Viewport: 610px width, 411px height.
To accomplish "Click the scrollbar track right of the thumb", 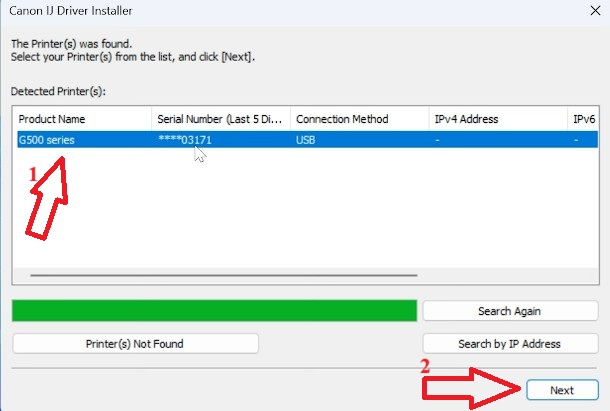I will pyautogui.click(x=506, y=275).
